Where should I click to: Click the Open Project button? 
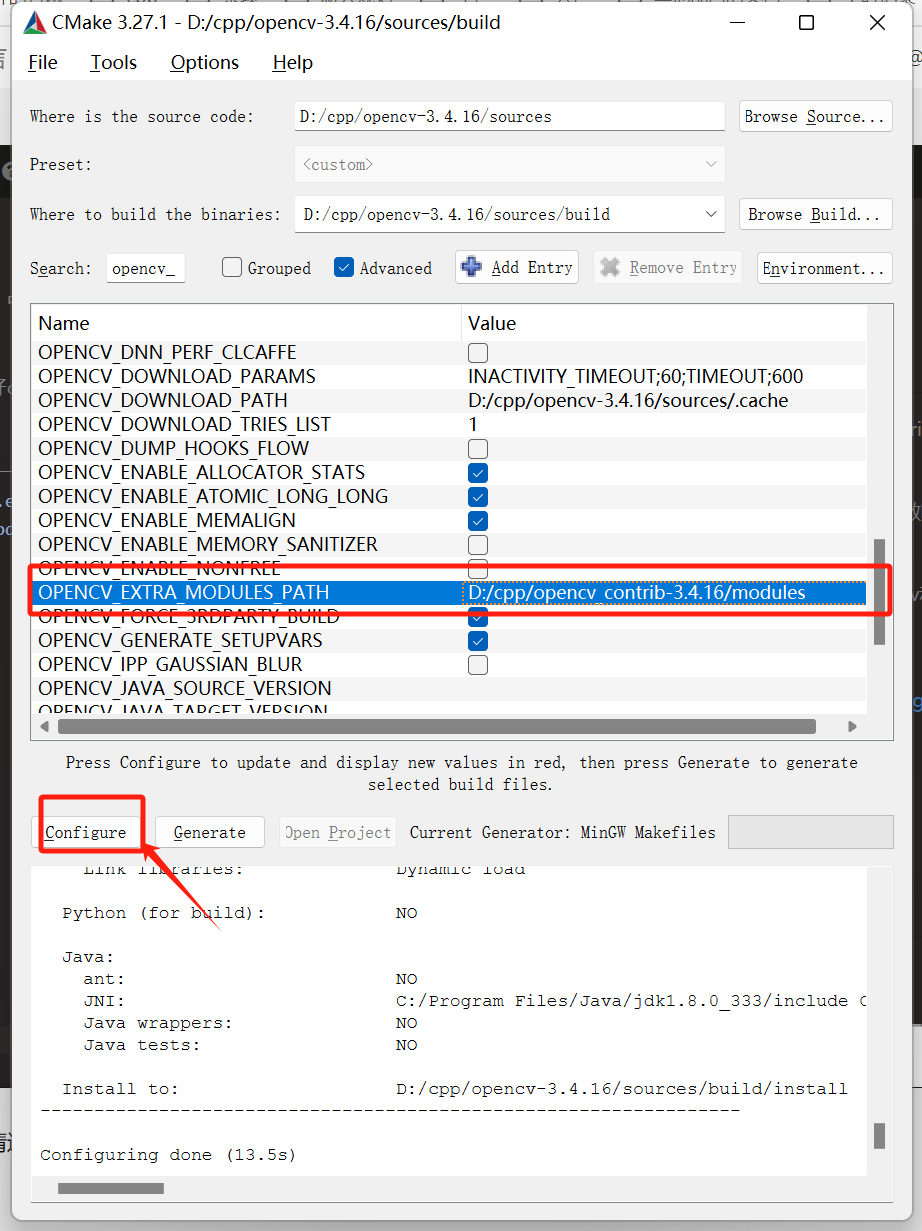point(337,832)
